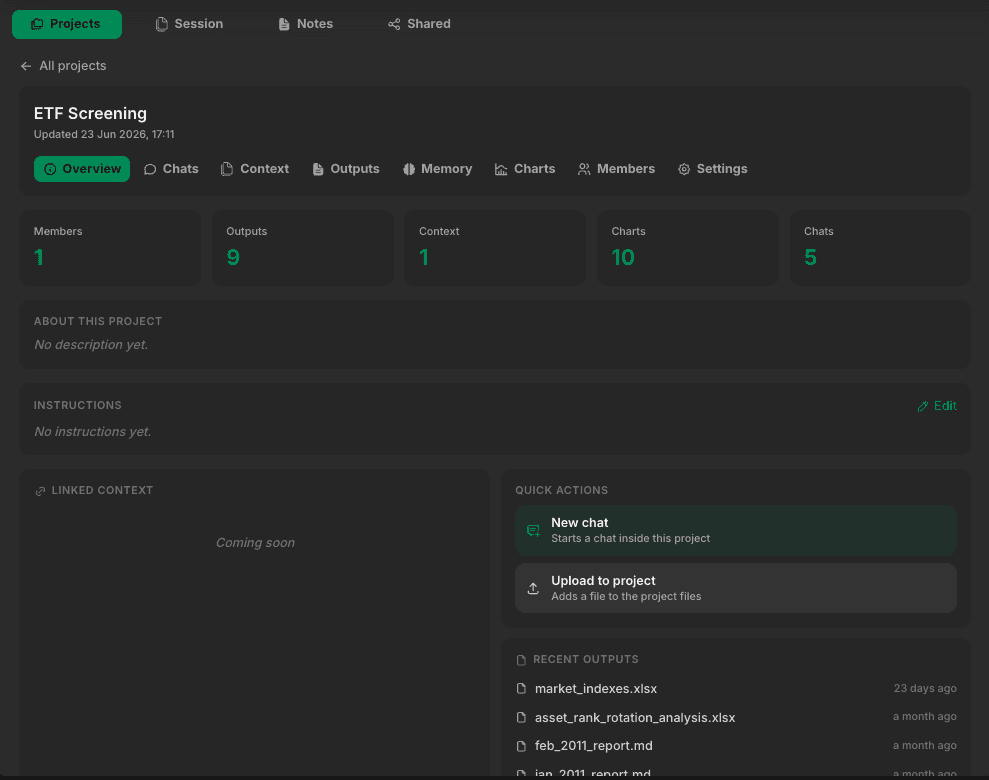This screenshot has height=780, width=989.
Task: Click the file icon for asset_rank_rotation_analysis.xlsx
Action: click(x=521, y=718)
